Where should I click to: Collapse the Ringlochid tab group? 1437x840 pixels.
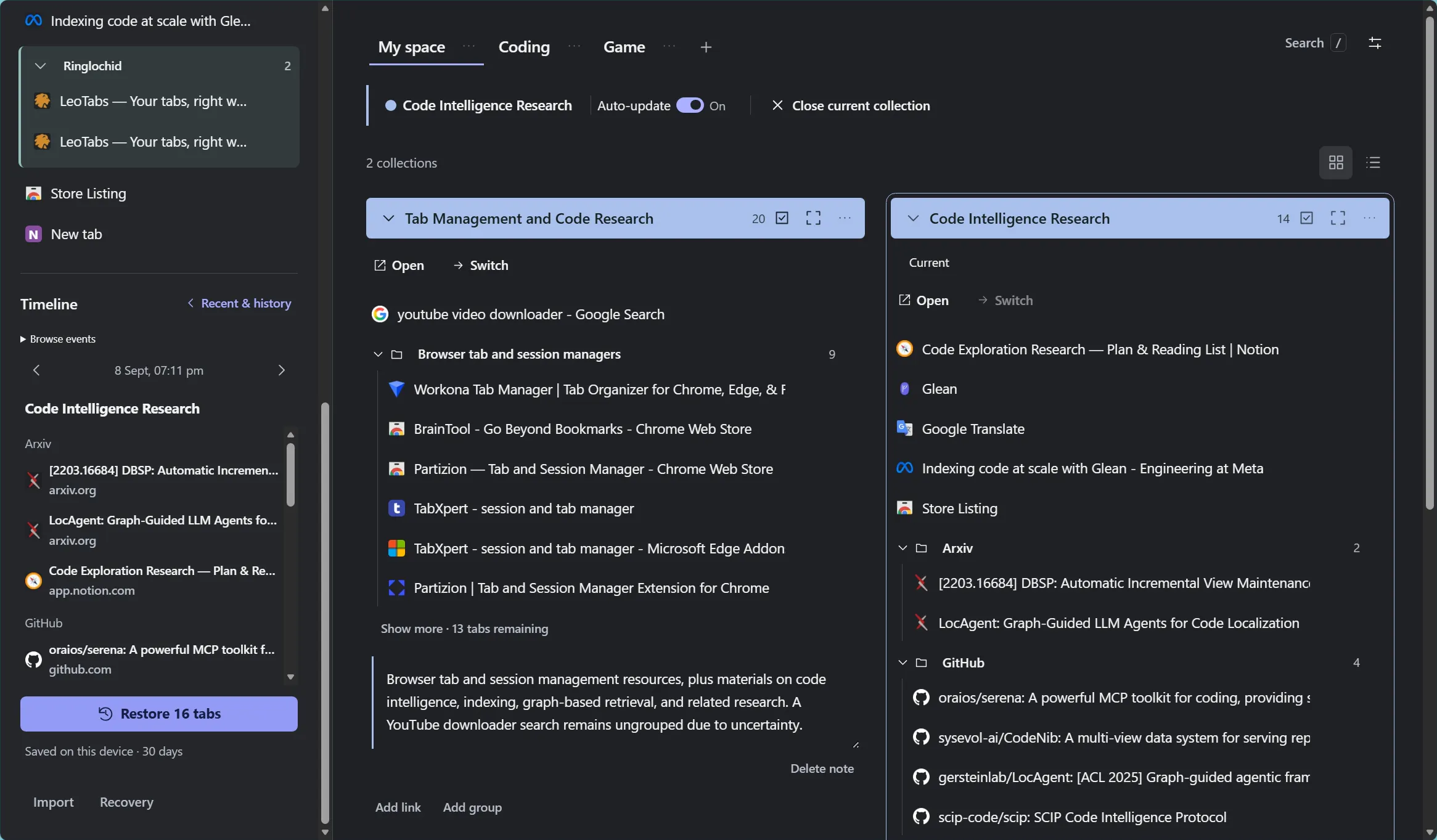click(41, 66)
